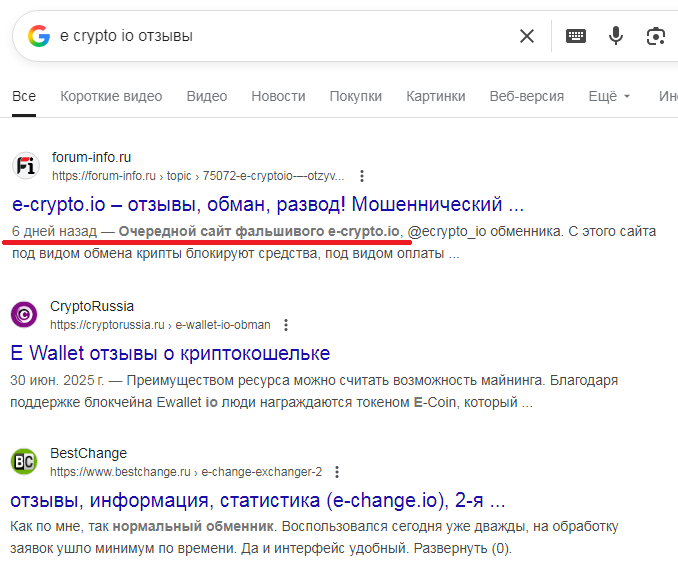Screen dimensions: 678x569
Task: Focus the search query input field
Action: pos(280,36)
